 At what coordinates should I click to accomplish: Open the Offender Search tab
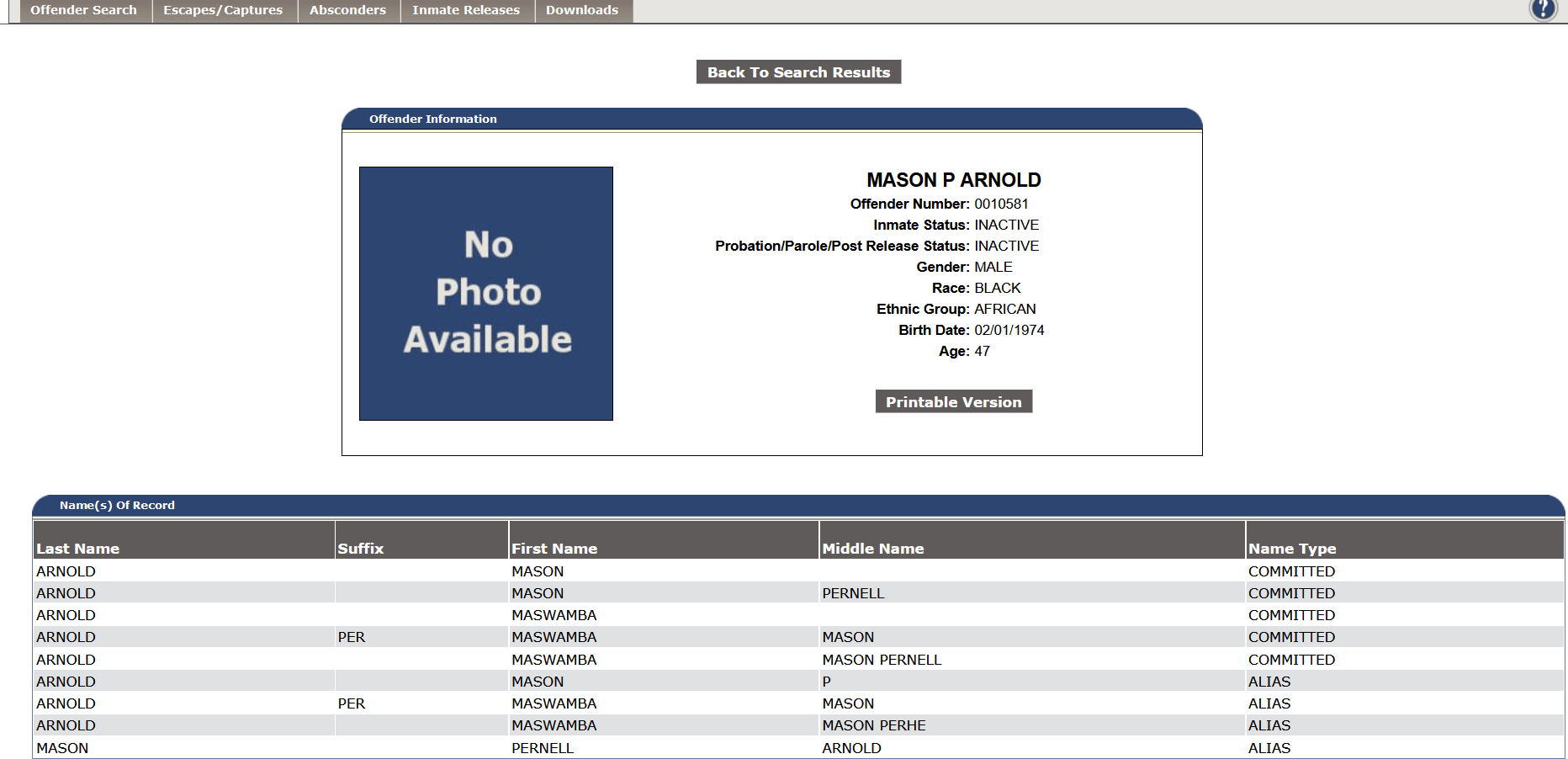83,10
